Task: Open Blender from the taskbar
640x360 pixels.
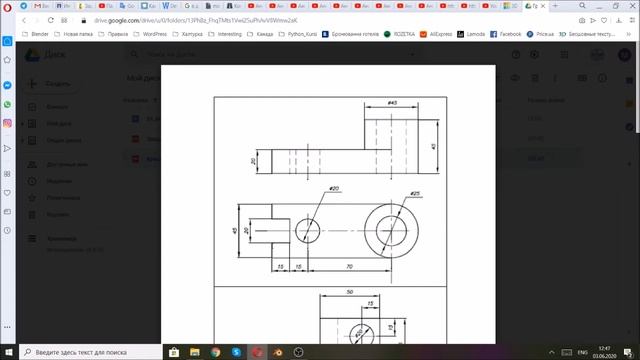Action: point(278,352)
